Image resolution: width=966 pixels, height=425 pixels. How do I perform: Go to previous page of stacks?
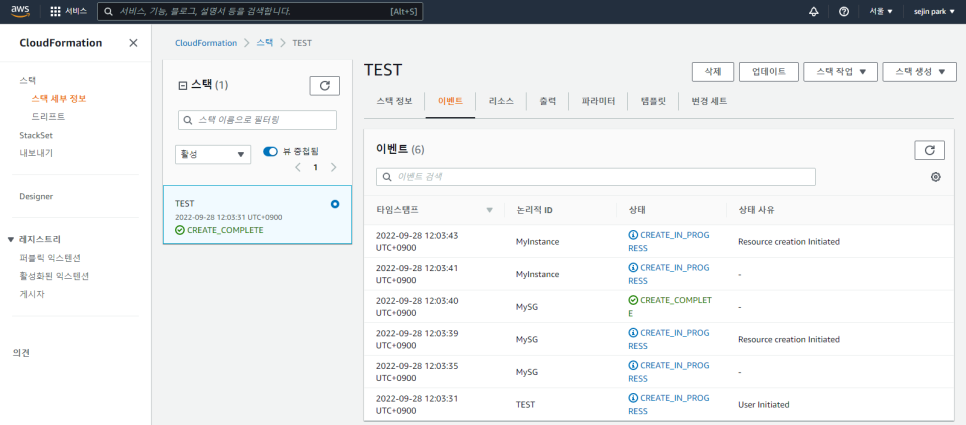coord(298,167)
